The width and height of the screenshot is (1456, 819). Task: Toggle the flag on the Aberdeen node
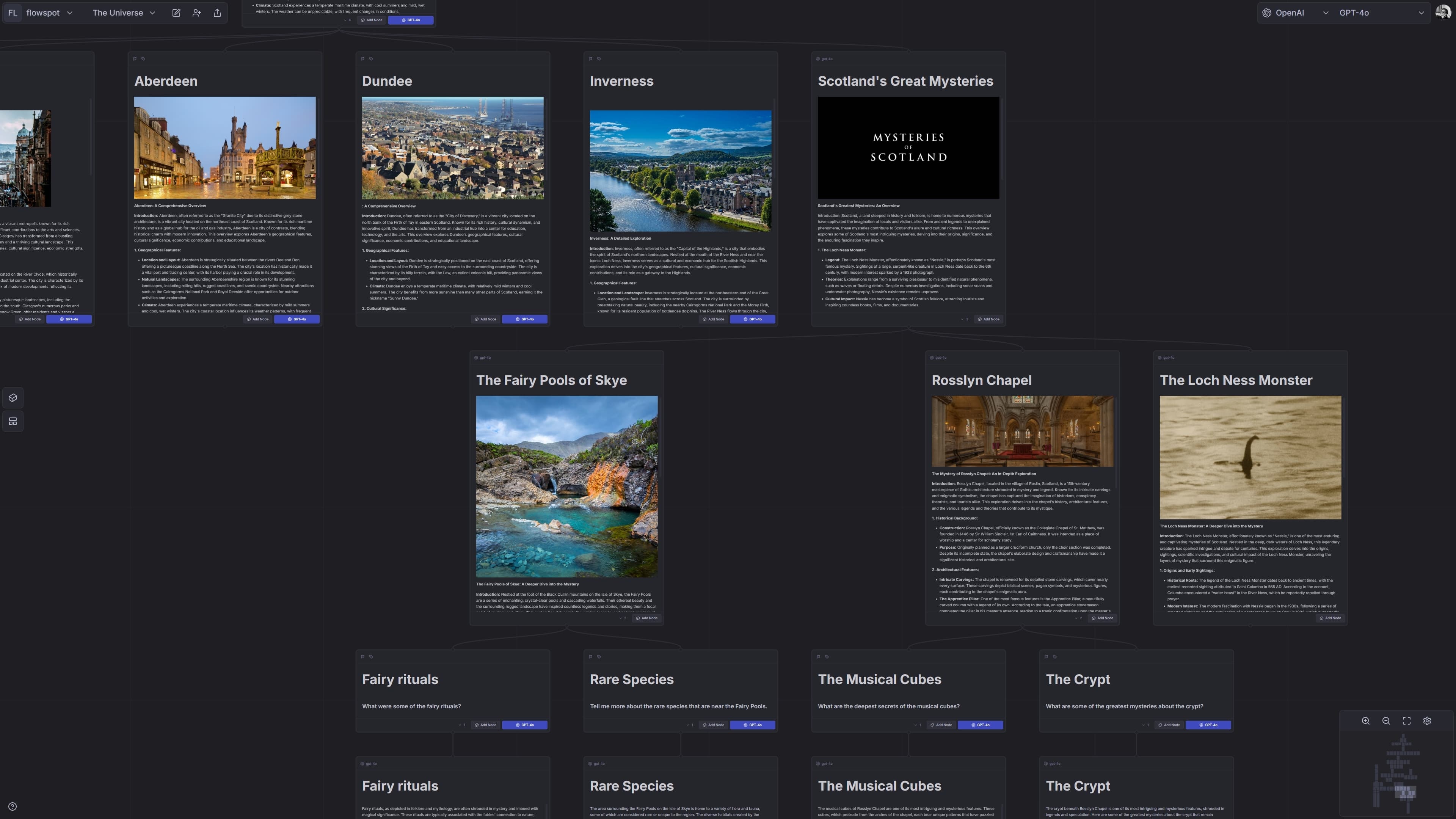click(x=135, y=59)
